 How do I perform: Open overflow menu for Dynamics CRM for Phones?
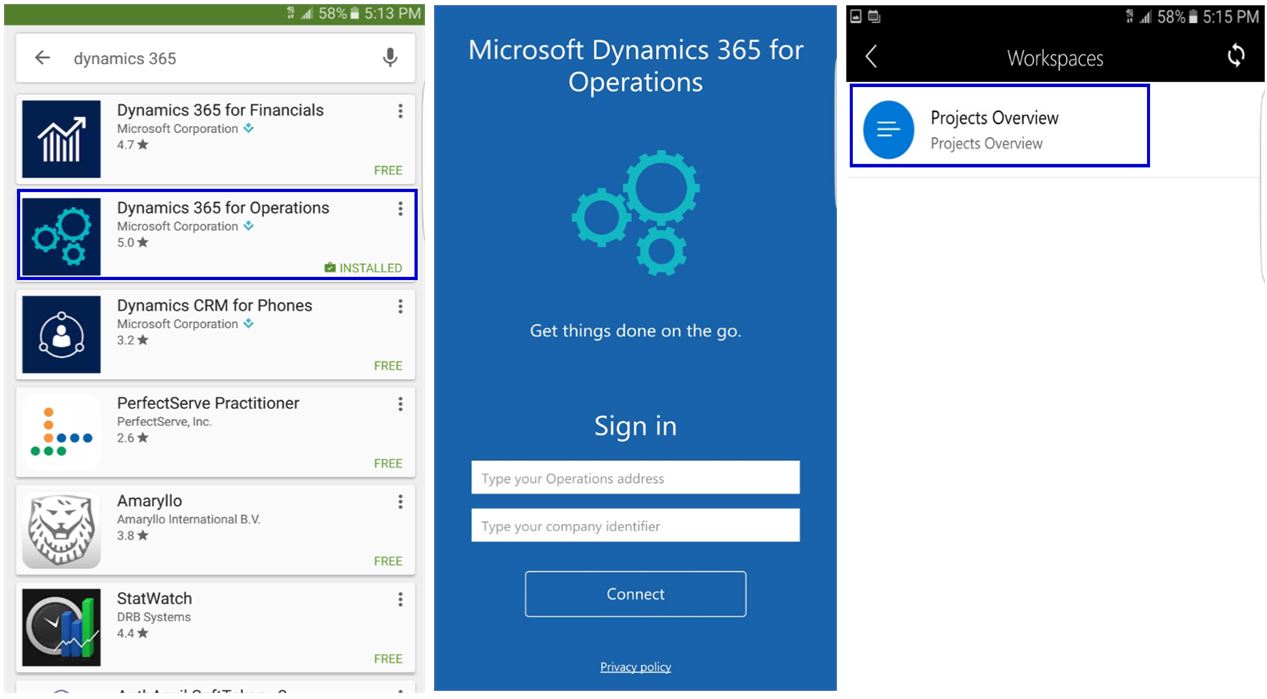tap(400, 306)
